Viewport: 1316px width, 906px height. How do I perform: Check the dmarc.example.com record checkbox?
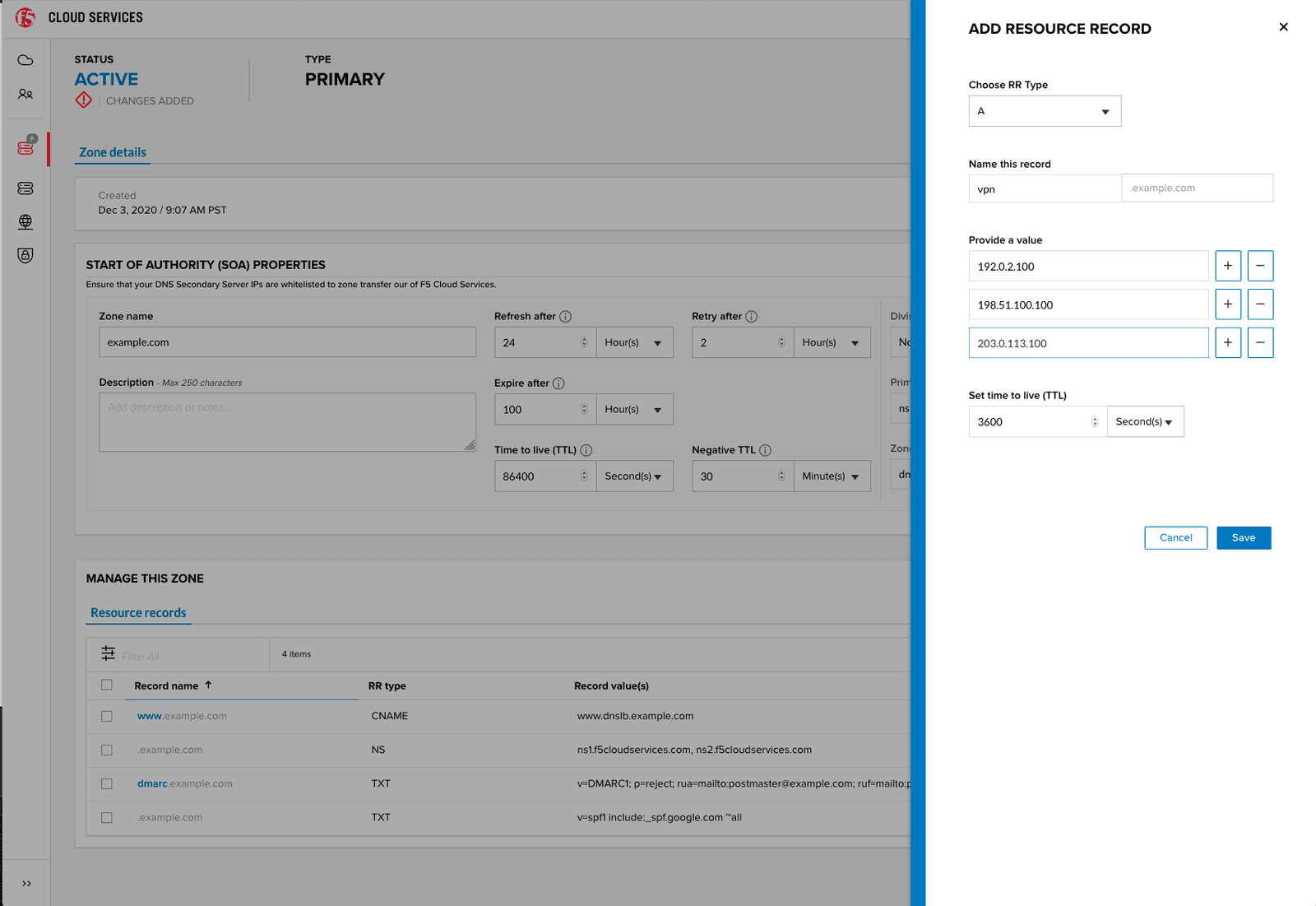pyautogui.click(x=107, y=783)
